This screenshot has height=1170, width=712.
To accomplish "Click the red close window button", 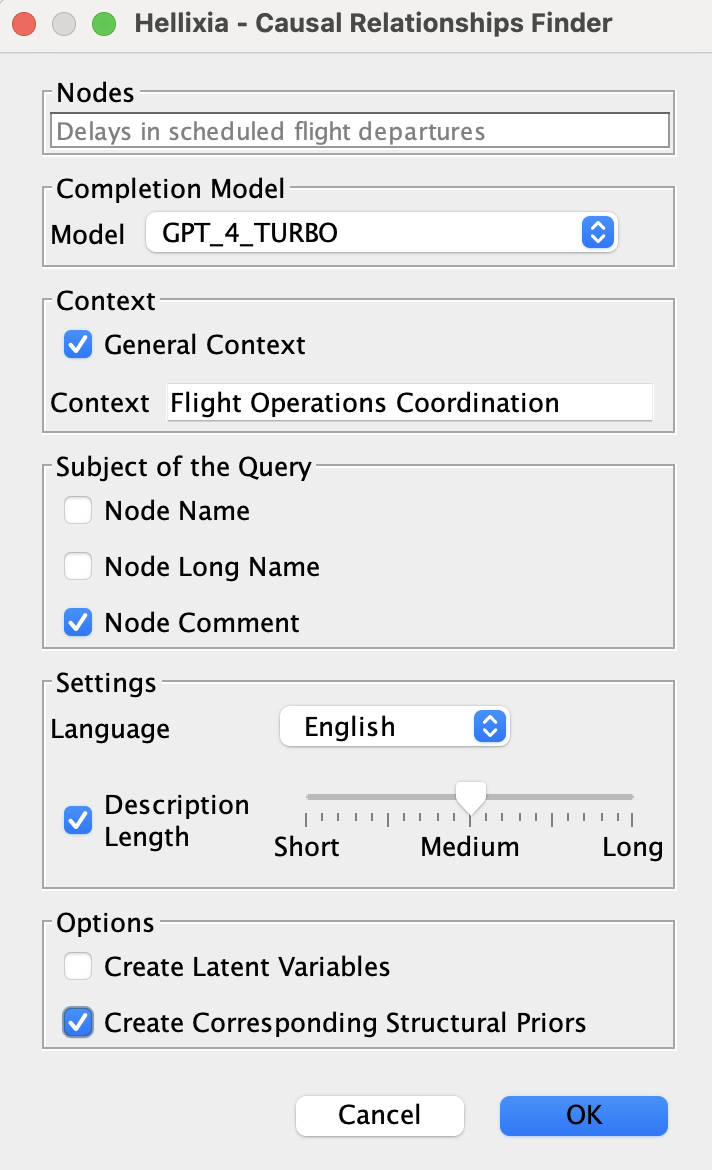I will tap(25, 23).
